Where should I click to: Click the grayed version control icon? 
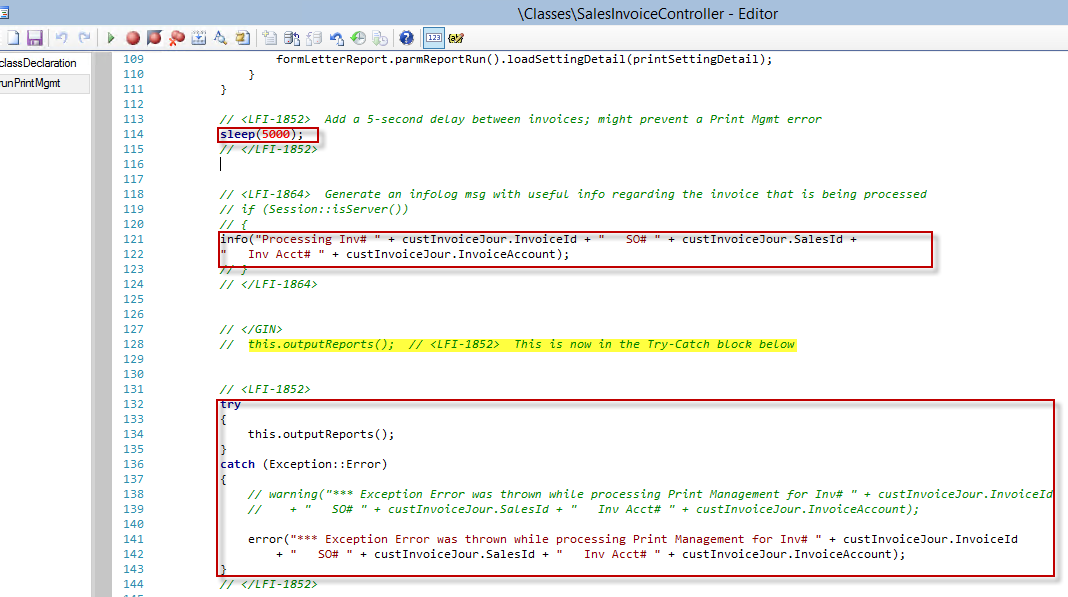click(x=314, y=38)
